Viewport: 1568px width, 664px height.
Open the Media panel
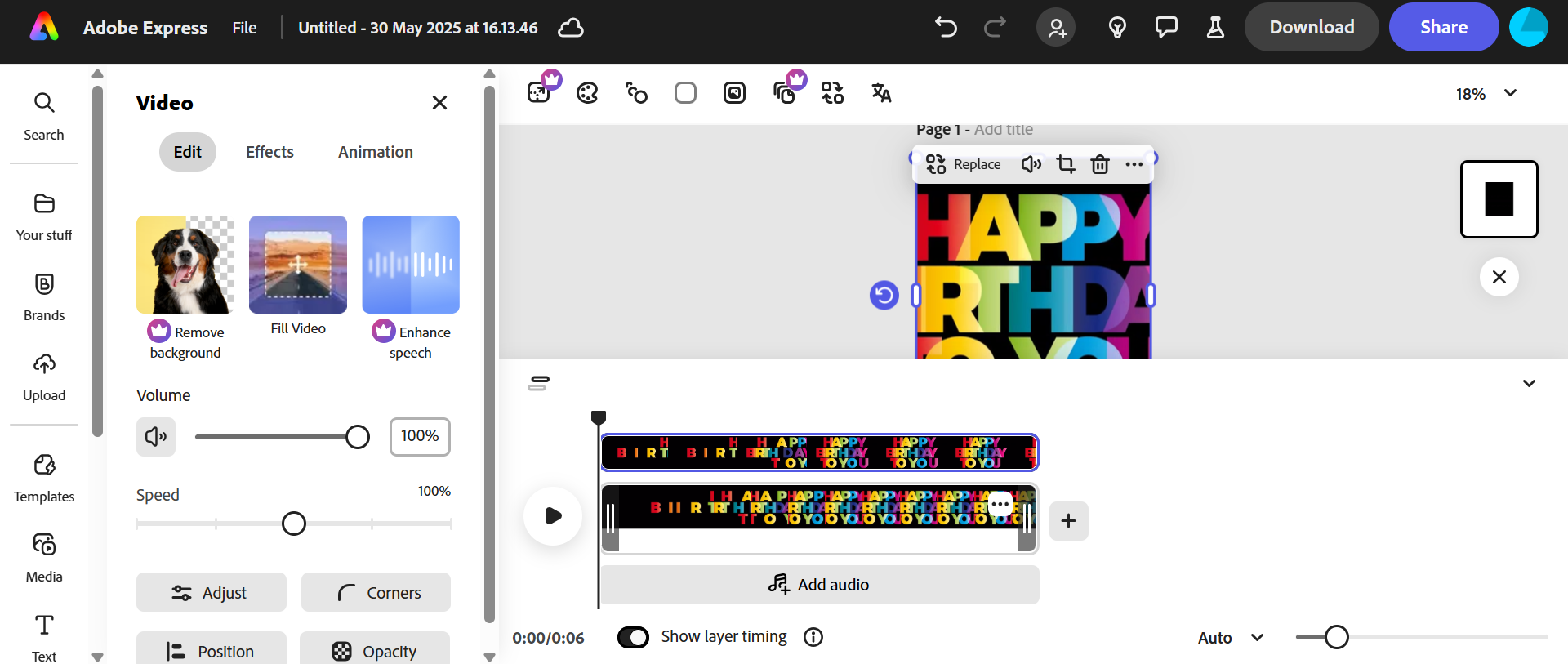point(44,558)
